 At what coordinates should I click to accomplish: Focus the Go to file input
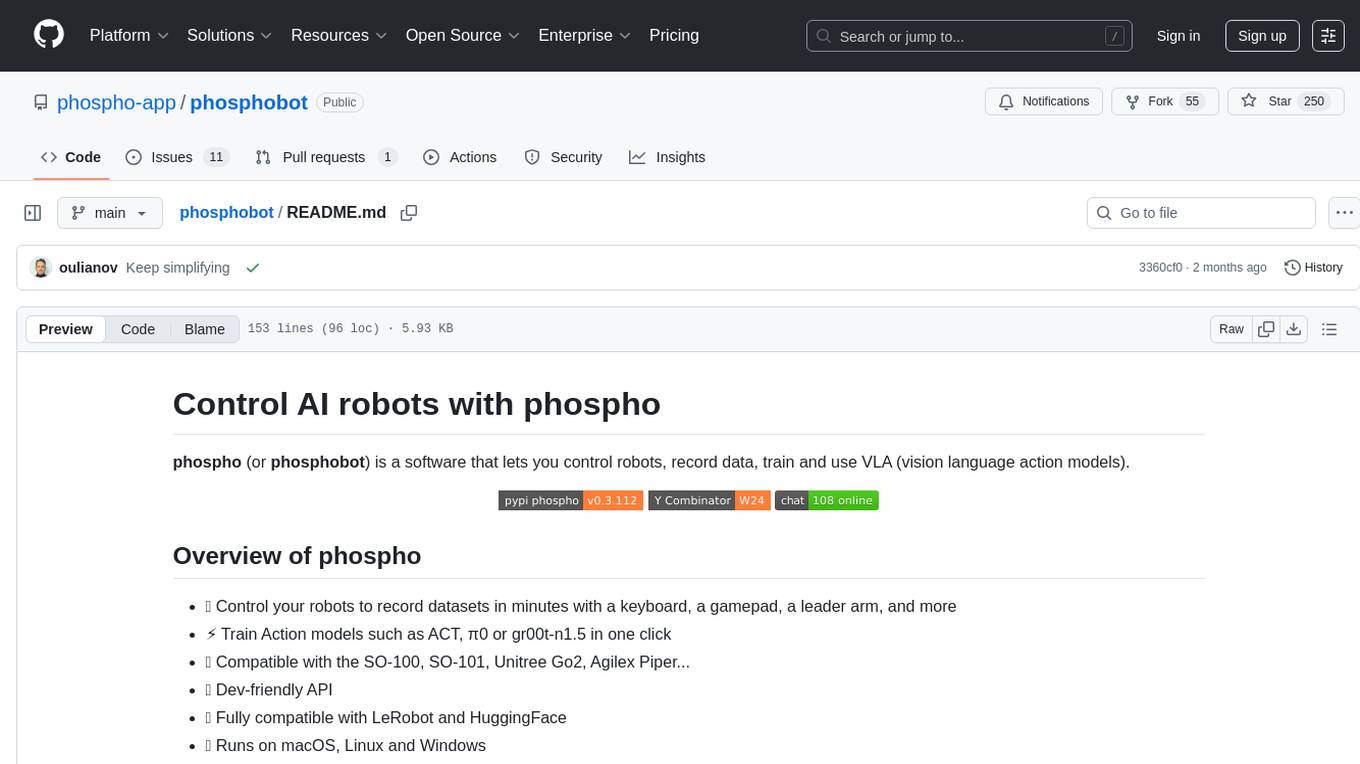click(x=1201, y=213)
